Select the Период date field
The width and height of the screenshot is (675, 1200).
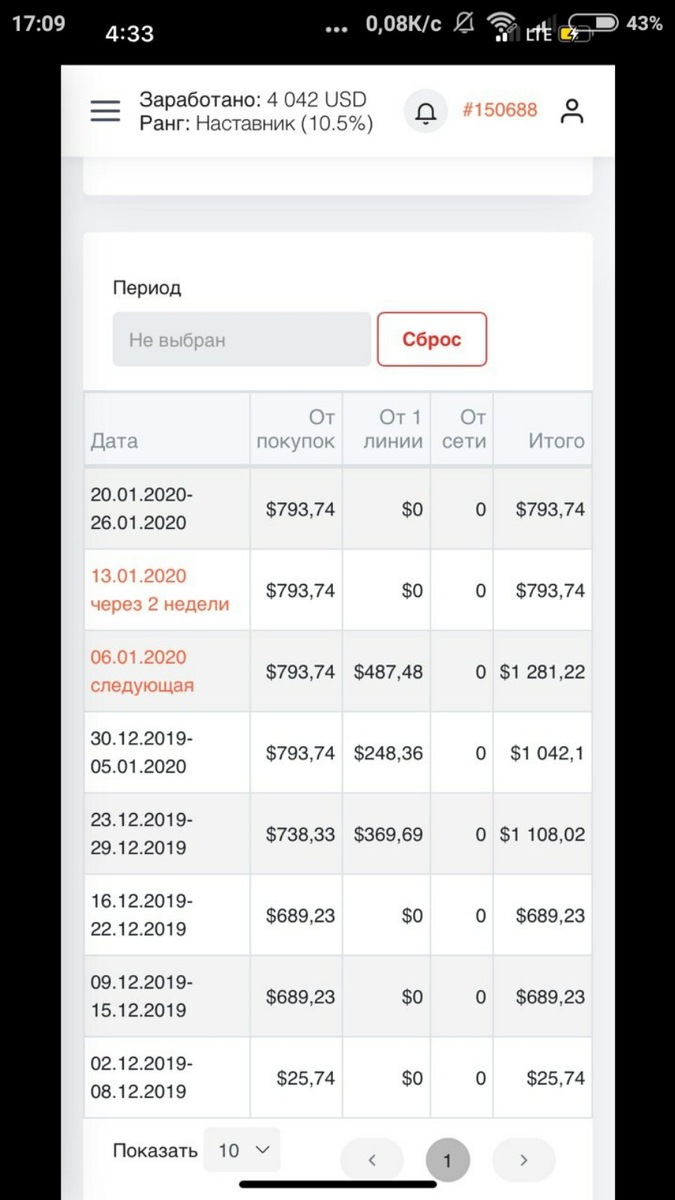[241, 339]
